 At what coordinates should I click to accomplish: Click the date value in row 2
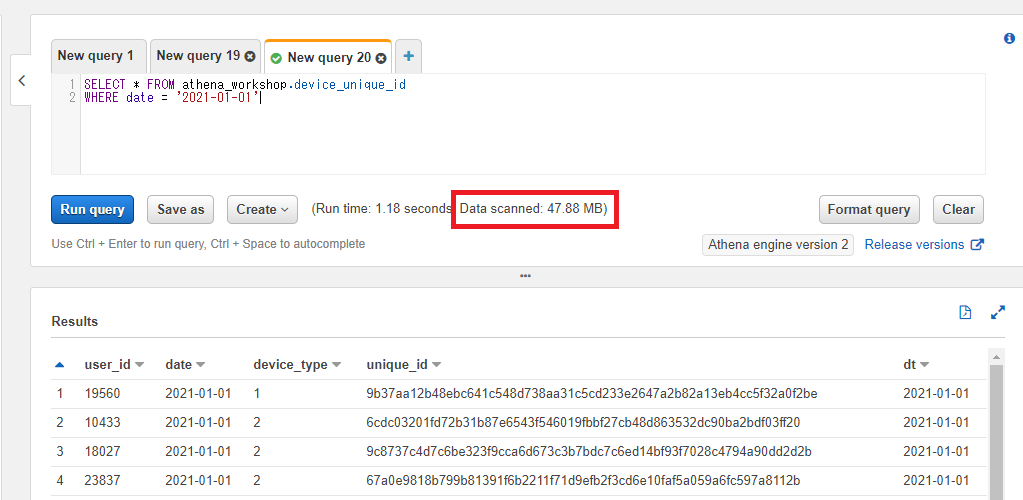(x=198, y=422)
